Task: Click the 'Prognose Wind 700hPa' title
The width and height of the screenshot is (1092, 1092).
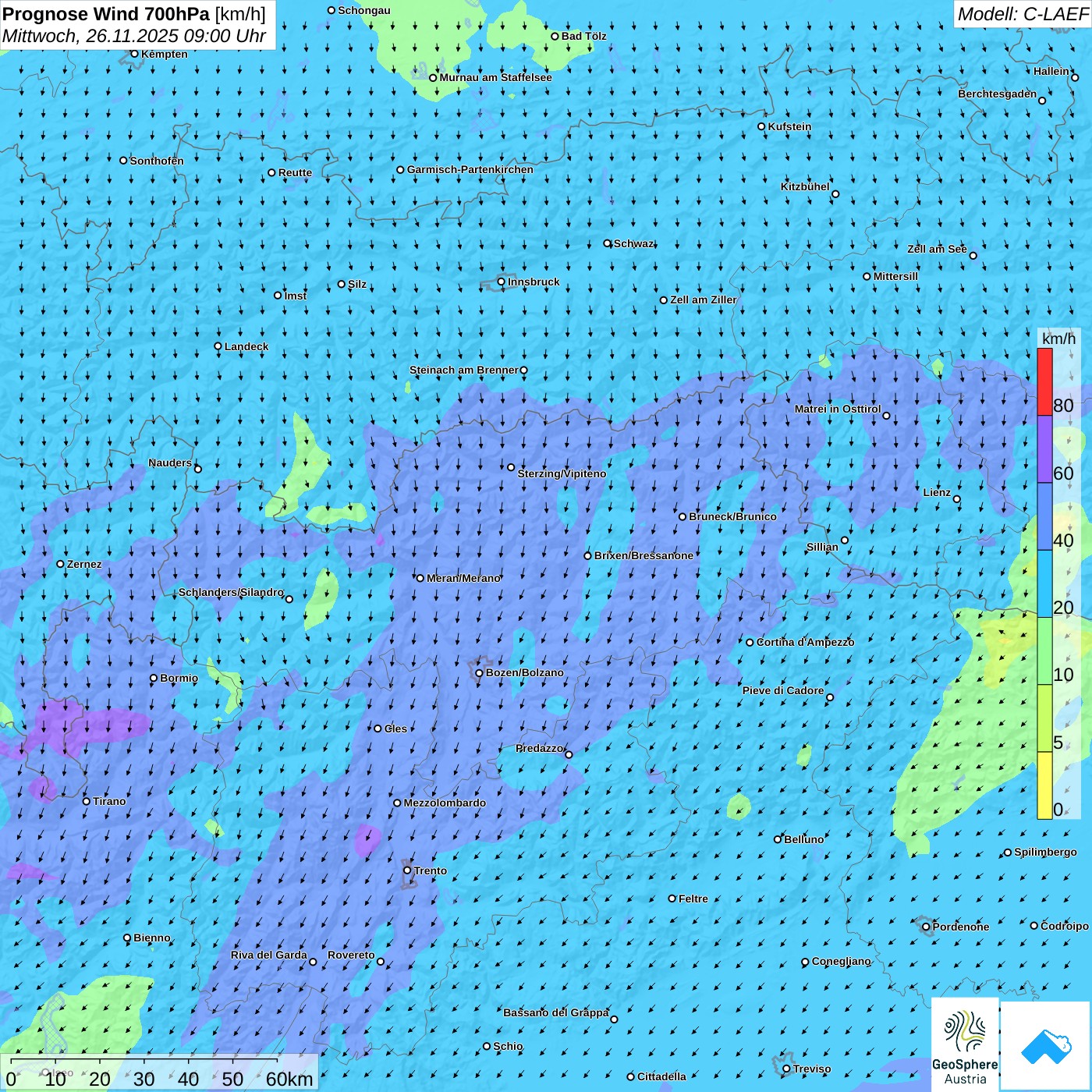Action: click(x=107, y=14)
